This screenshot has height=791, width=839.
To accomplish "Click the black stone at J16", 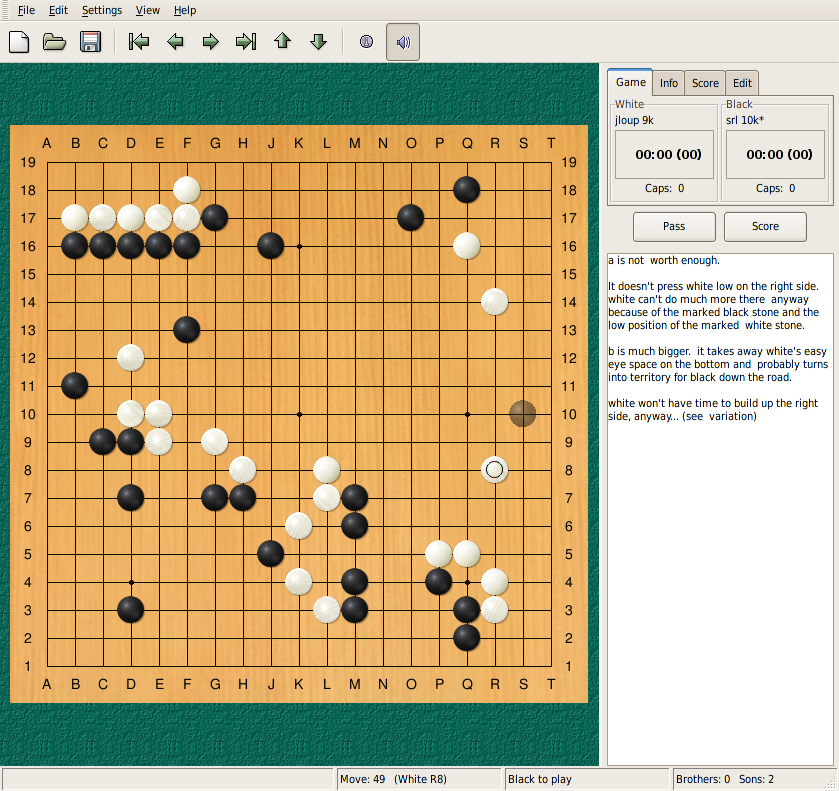I will pyautogui.click(x=271, y=246).
